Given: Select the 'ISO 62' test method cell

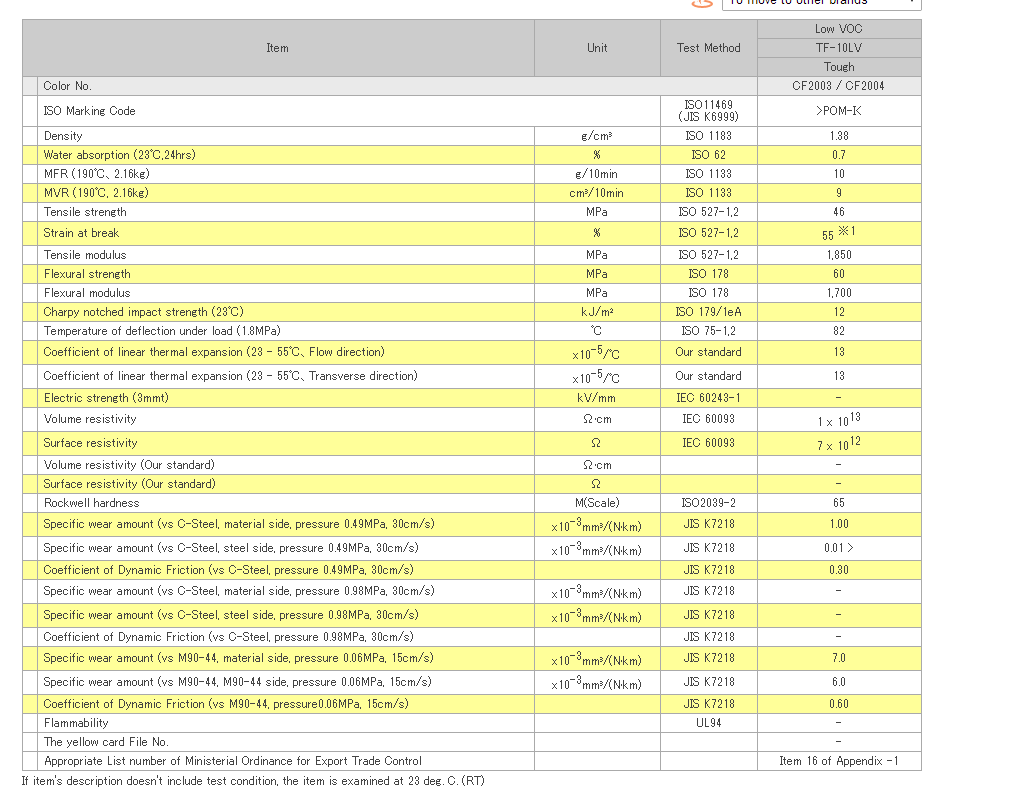Looking at the screenshot, I should coord(709,155).
